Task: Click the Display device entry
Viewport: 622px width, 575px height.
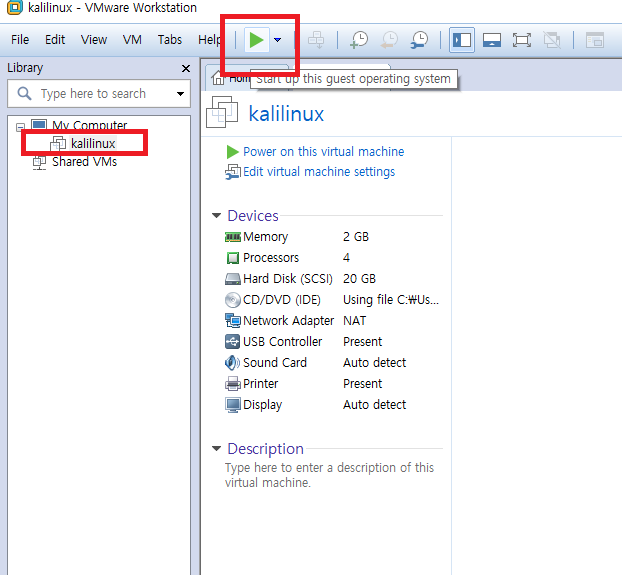Action: (x=263, y=405)
